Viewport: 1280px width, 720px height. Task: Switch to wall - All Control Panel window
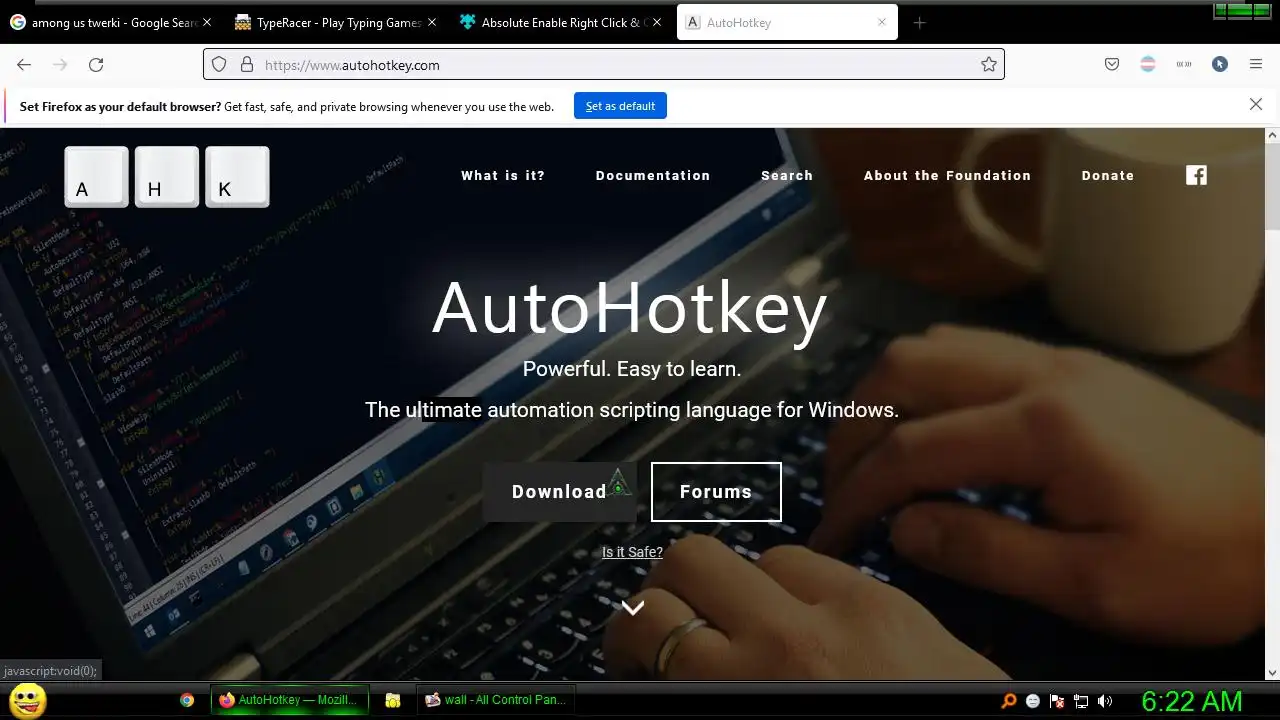click(496, 700)
